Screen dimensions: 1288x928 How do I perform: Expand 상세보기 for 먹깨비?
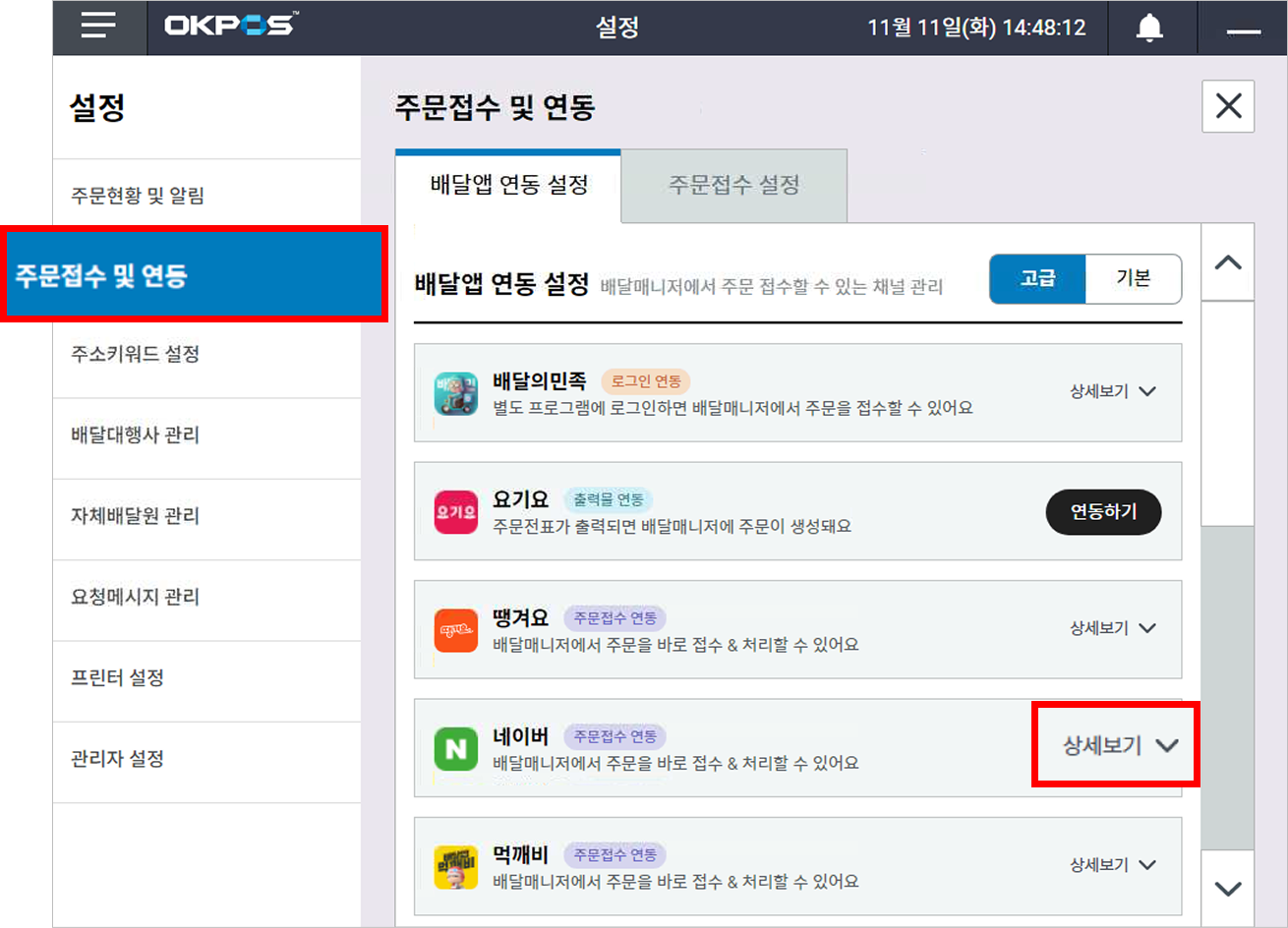click(1112, 865)
